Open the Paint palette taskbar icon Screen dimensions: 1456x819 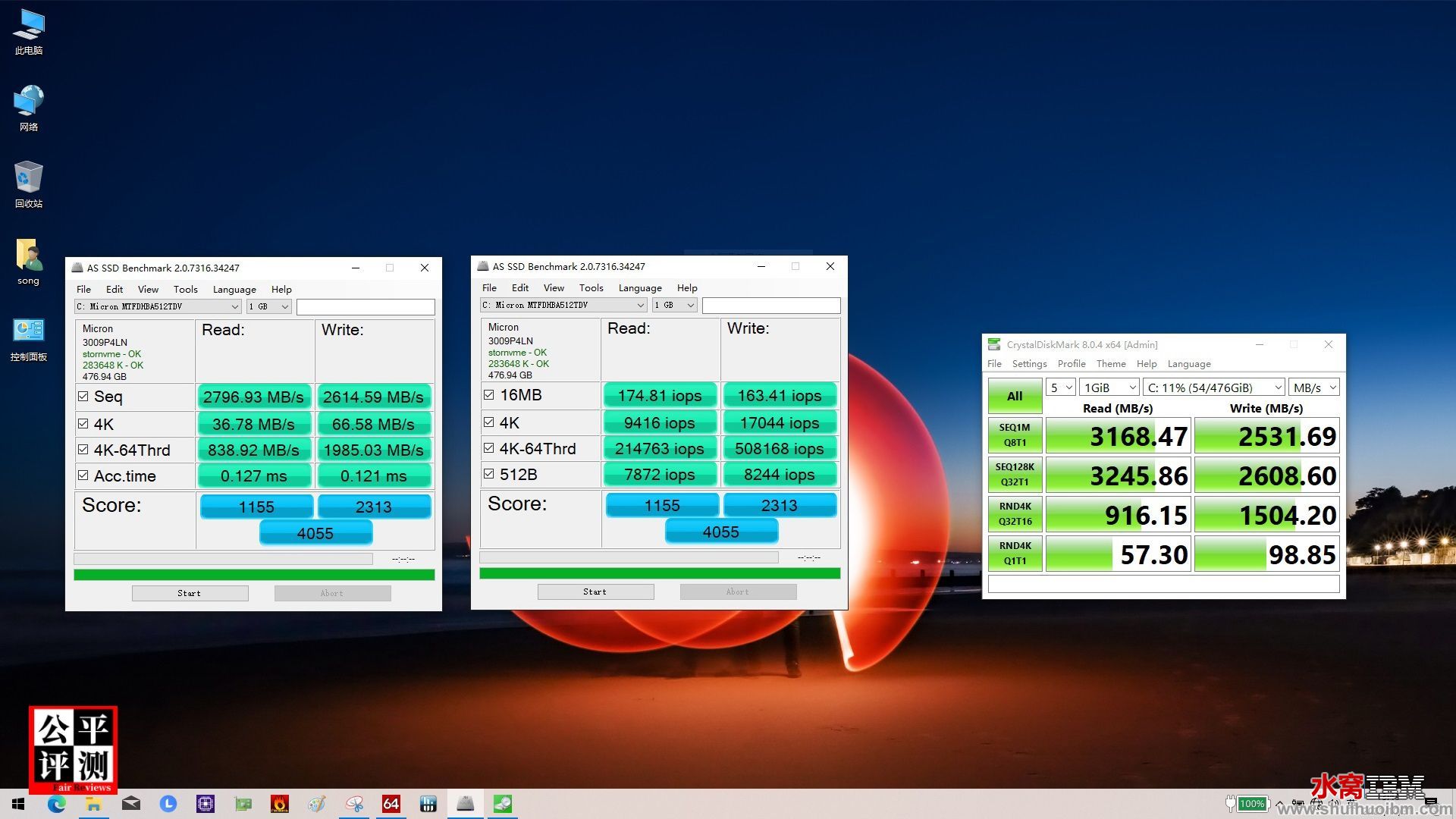coord(317,804)
